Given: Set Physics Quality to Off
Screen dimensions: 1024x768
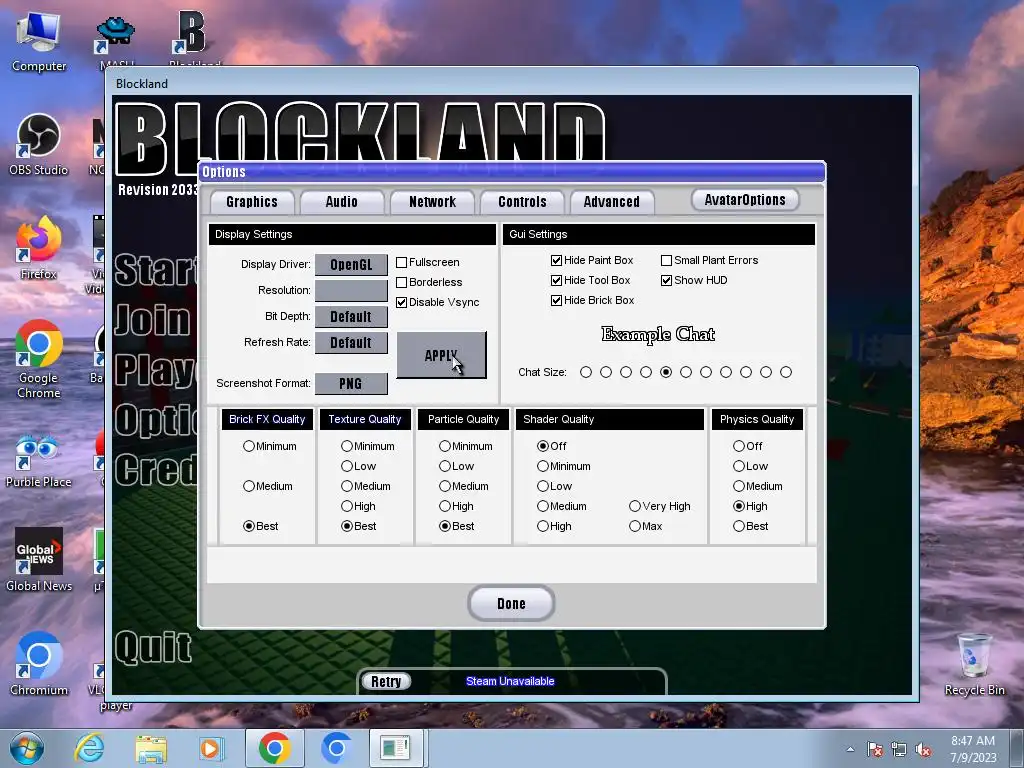Looking at the screenshot, I should [739, 446].
